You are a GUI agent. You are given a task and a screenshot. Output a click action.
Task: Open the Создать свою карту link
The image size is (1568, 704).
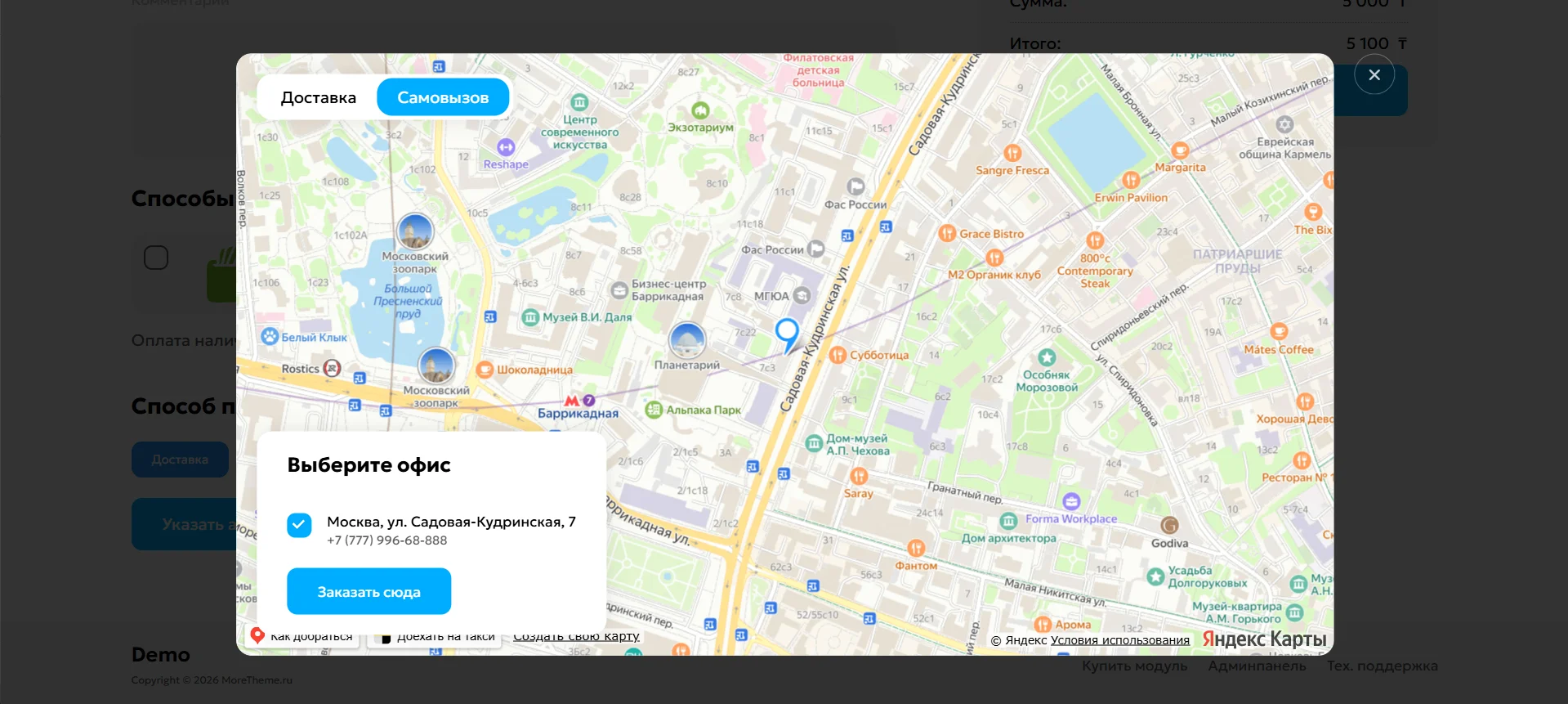point(576,636)
